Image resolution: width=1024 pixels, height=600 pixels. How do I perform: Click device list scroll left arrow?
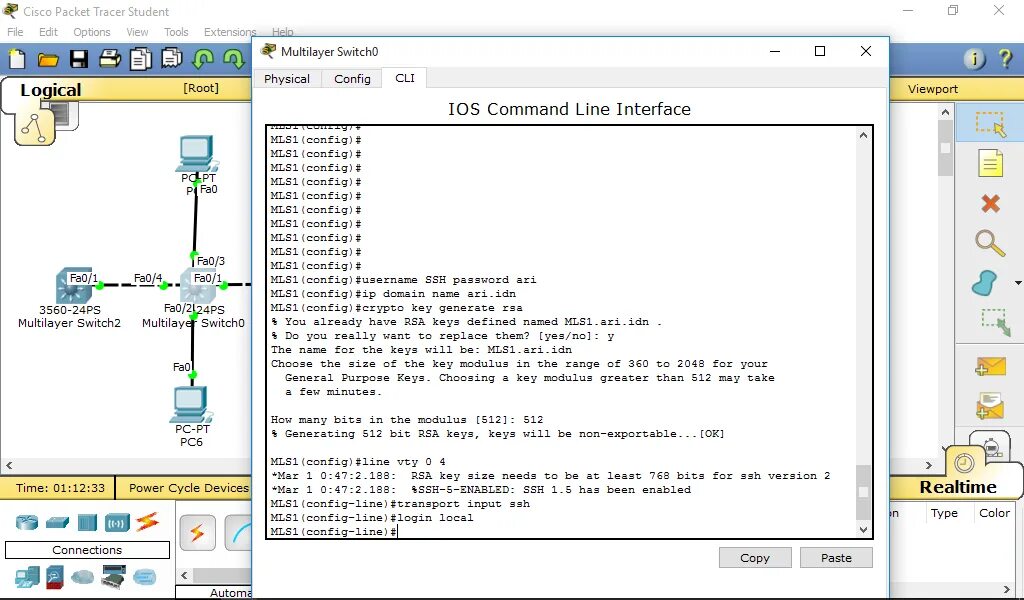click(184, 575)
